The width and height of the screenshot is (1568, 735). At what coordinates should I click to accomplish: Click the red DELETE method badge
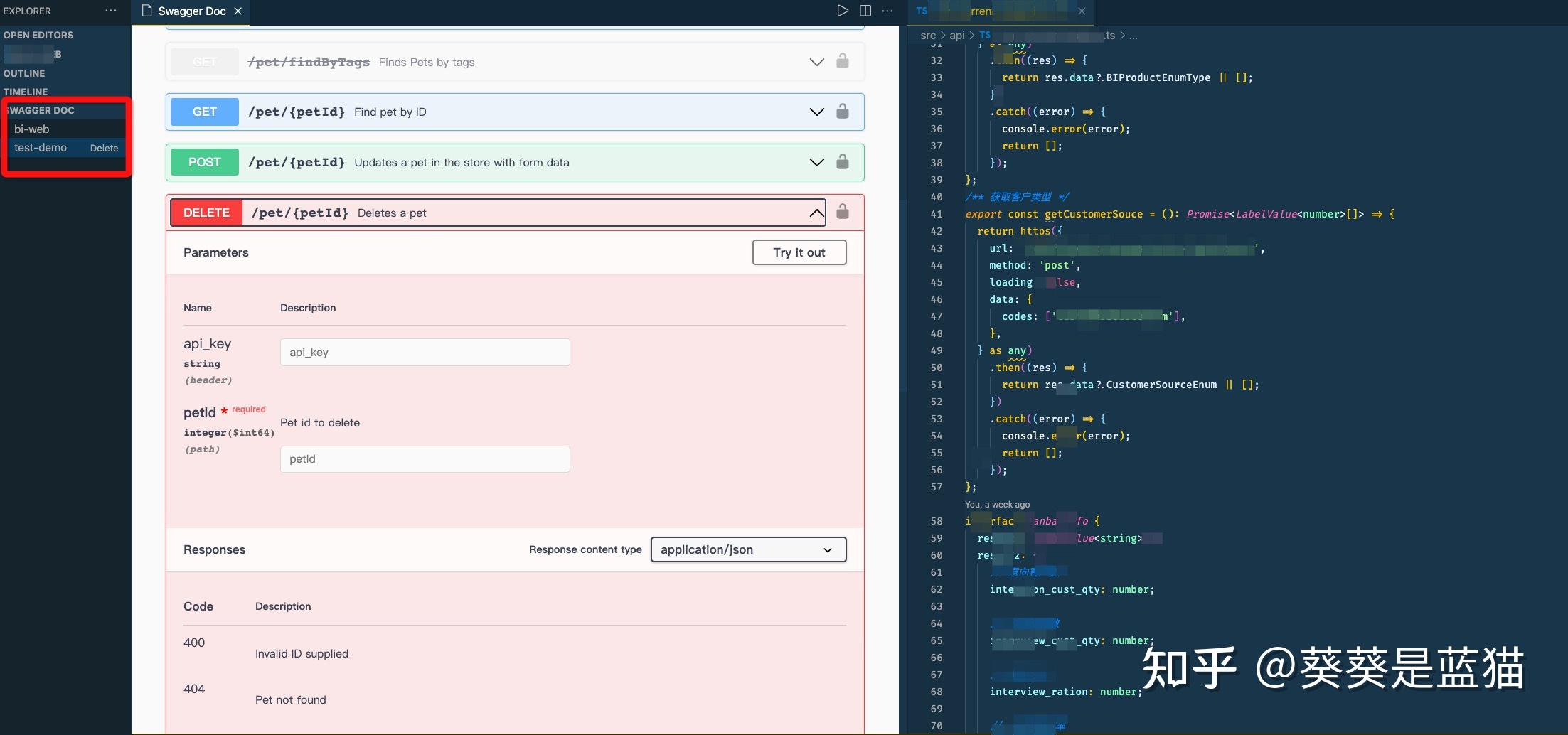click(x=206, y=213)
